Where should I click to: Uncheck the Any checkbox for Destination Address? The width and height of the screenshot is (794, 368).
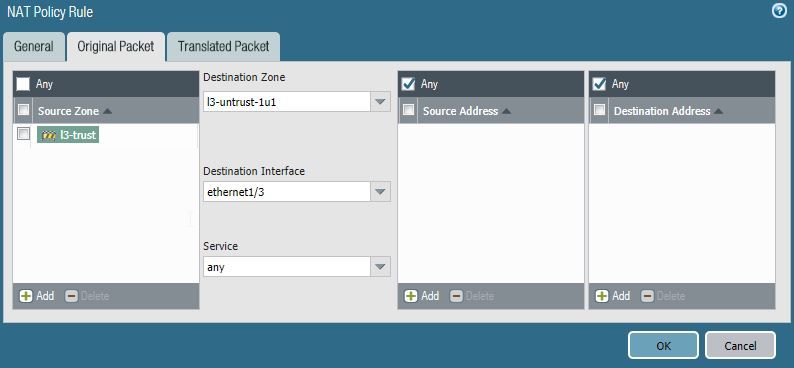(599, 84)
